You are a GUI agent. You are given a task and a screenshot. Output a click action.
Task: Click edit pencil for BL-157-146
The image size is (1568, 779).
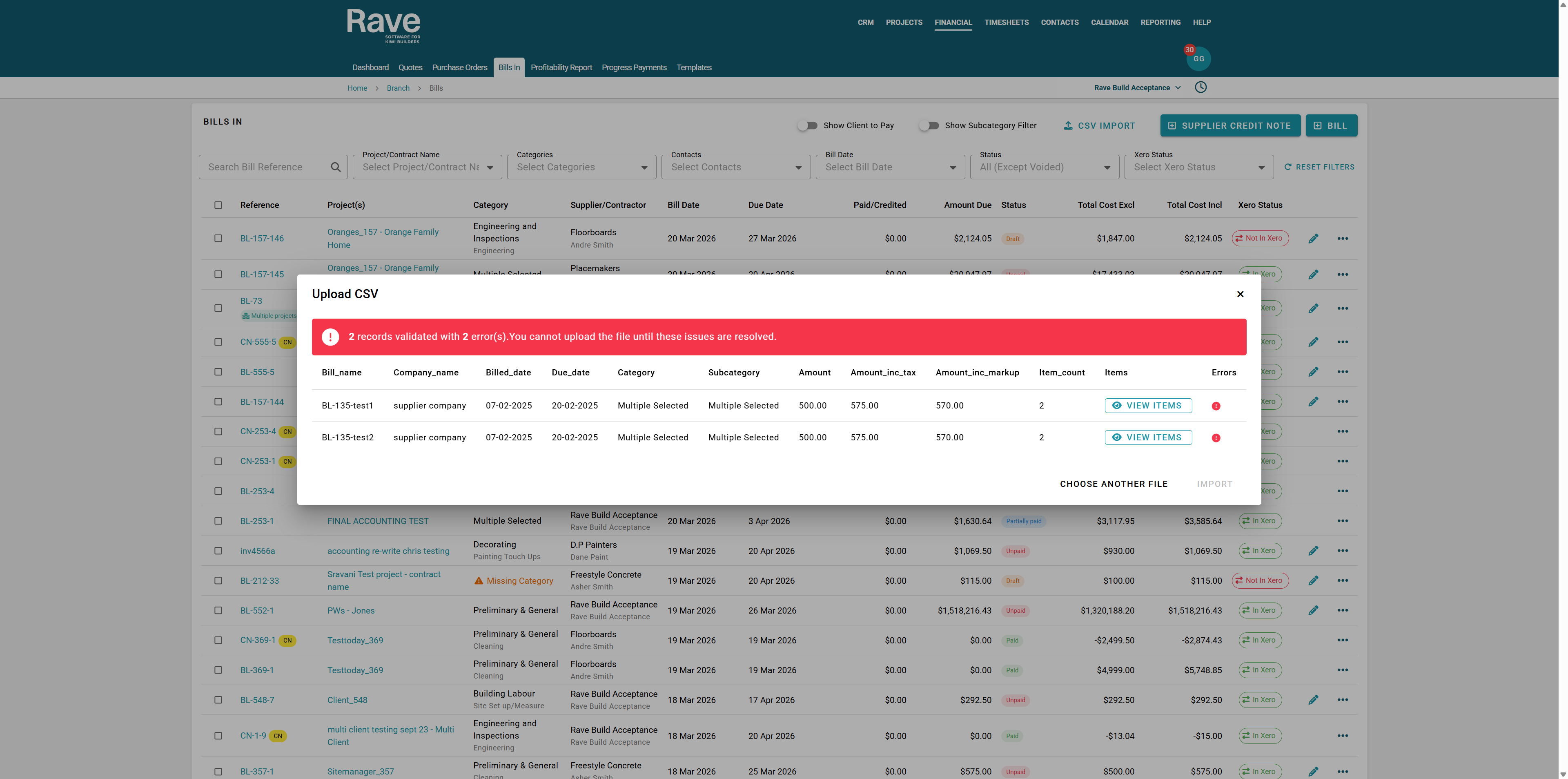click(1313, 238)
